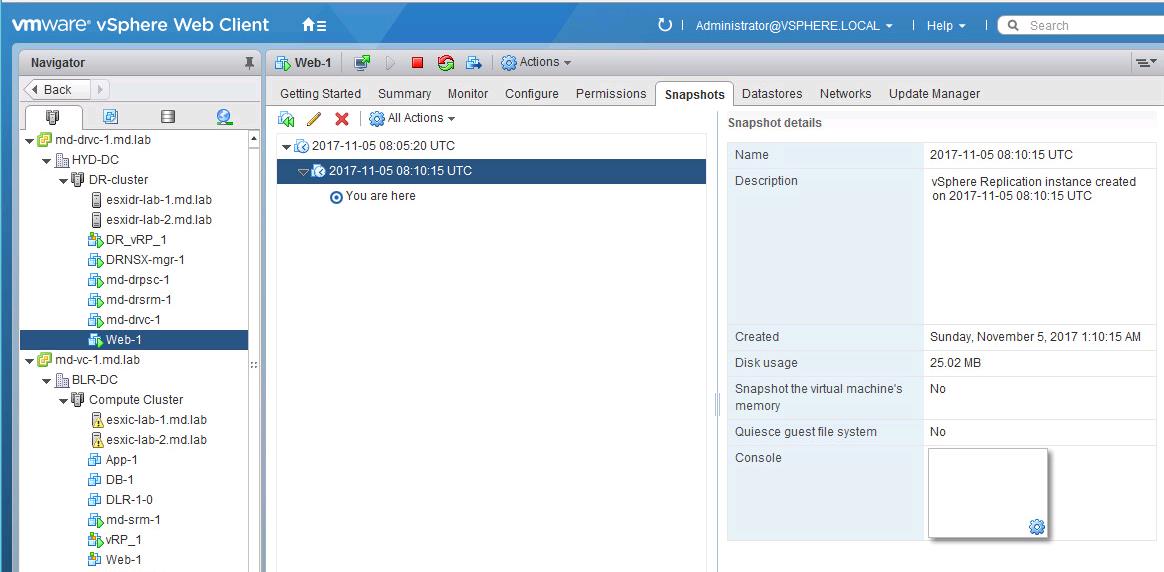
Task: Select host esxic-lab-1.md.lab
Action: 156,420
